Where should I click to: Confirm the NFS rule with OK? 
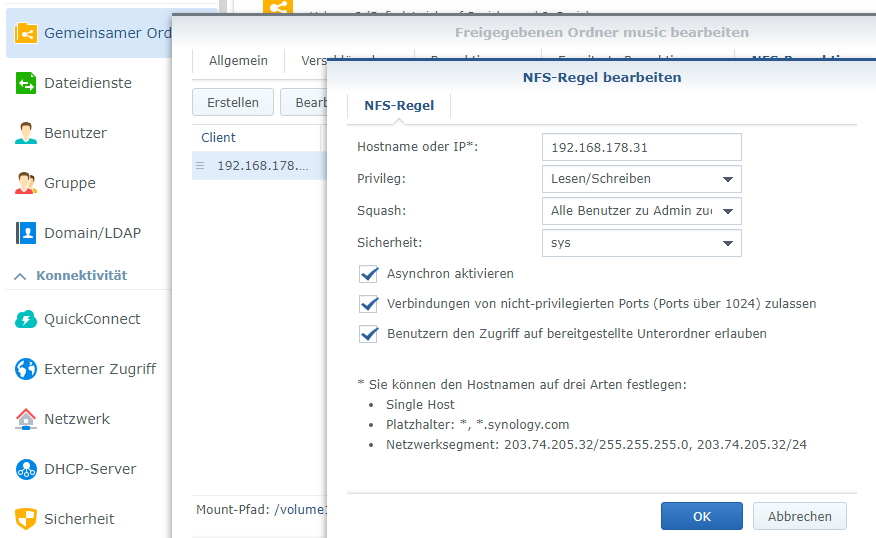(x=702, y=516)
